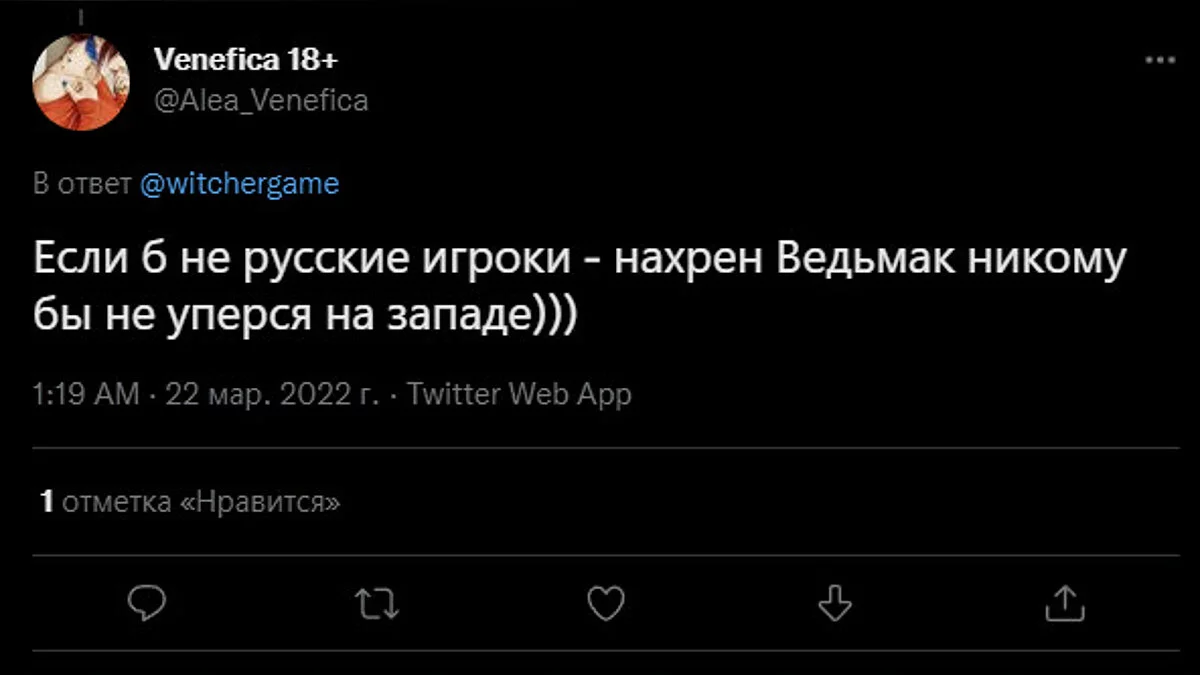
Task: Click the display name Venefica 18+
Action: [x=245, y=61]
